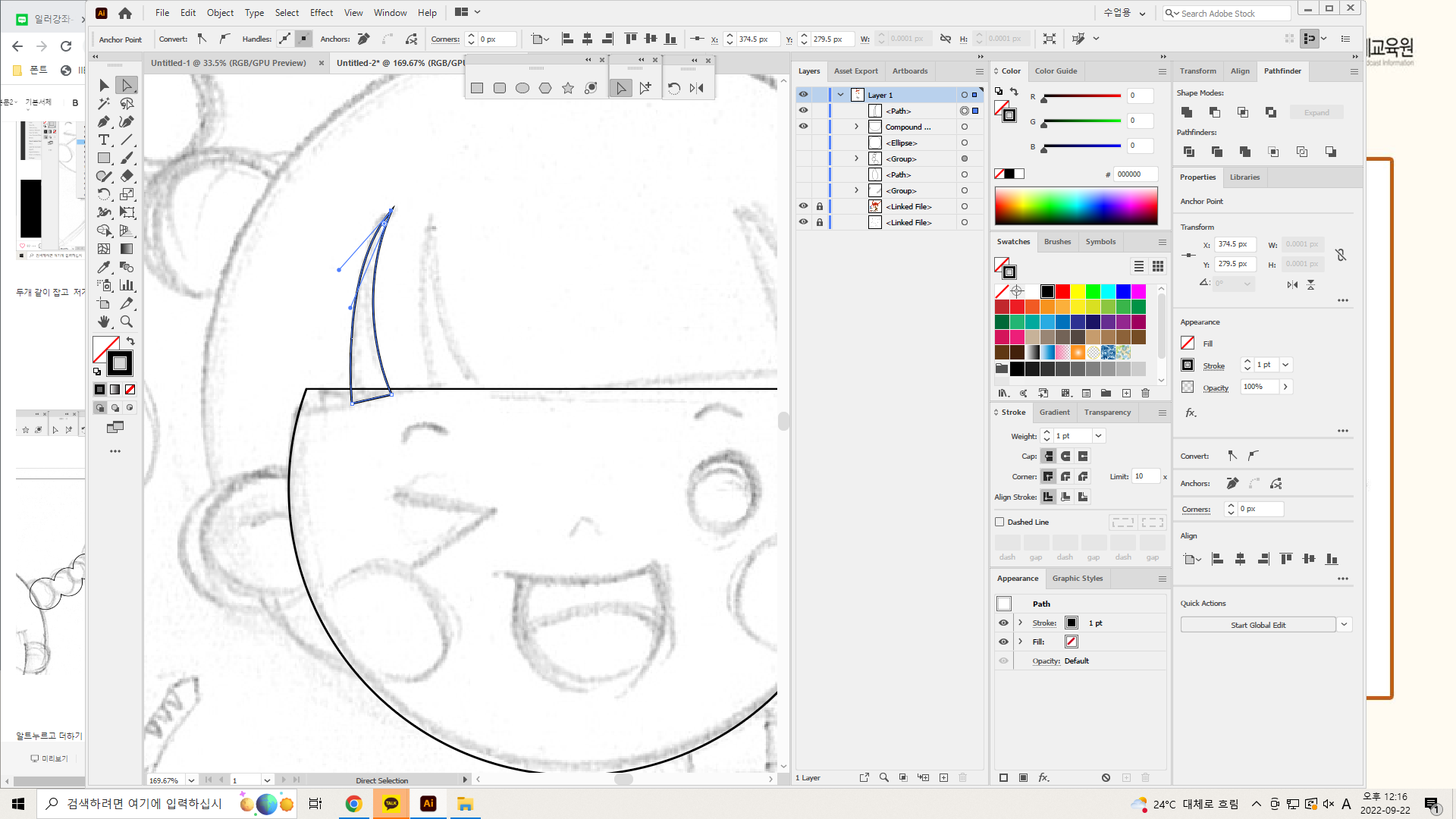
Task: Click the Stroke link in Properties Appearance
Action: [x=1213, y=366]
